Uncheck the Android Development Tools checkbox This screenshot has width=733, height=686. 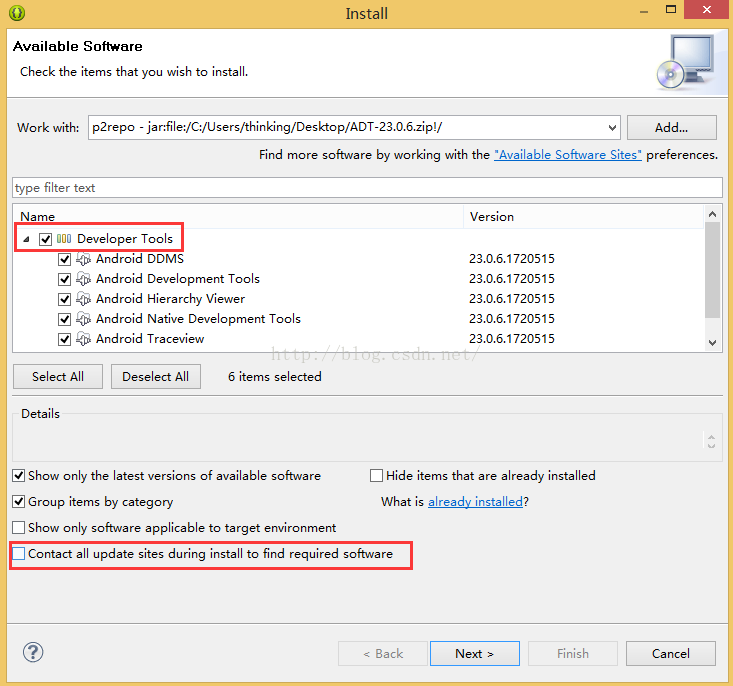tap(65, 279)
